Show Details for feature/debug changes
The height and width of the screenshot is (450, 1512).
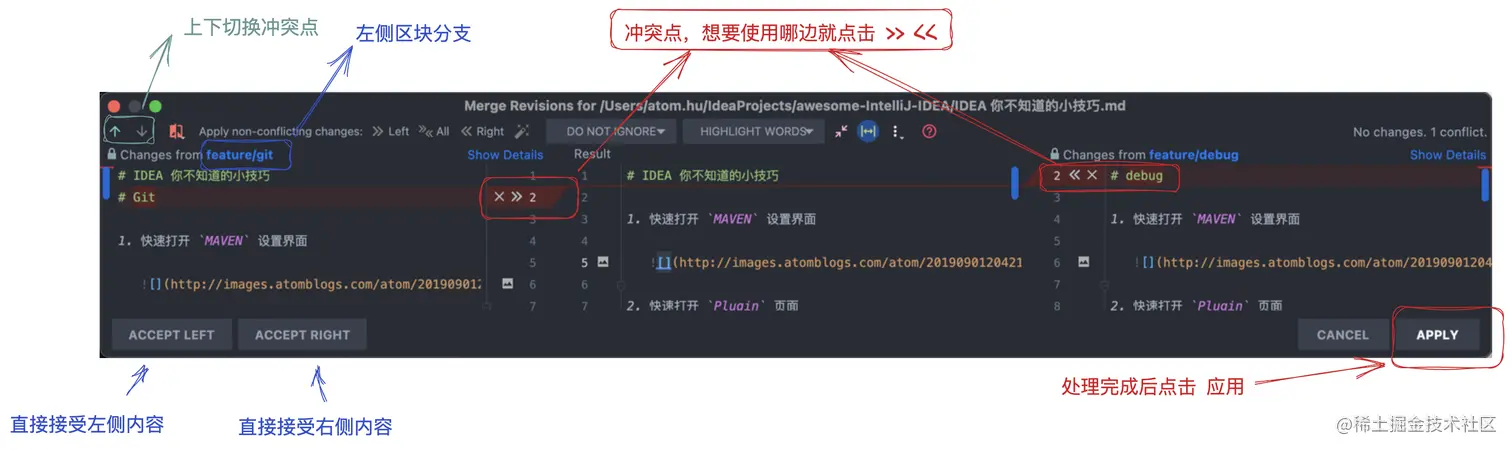coord(1448,155)
